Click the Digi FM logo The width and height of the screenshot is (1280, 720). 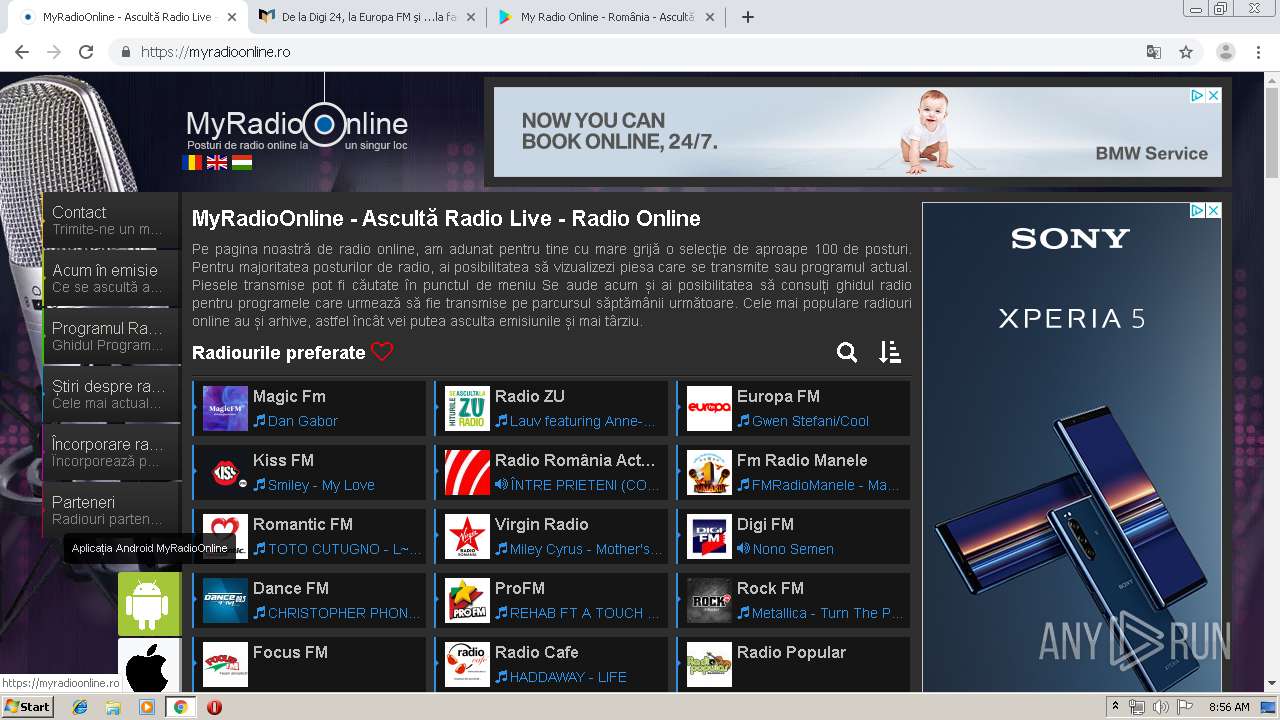(709, 537)
